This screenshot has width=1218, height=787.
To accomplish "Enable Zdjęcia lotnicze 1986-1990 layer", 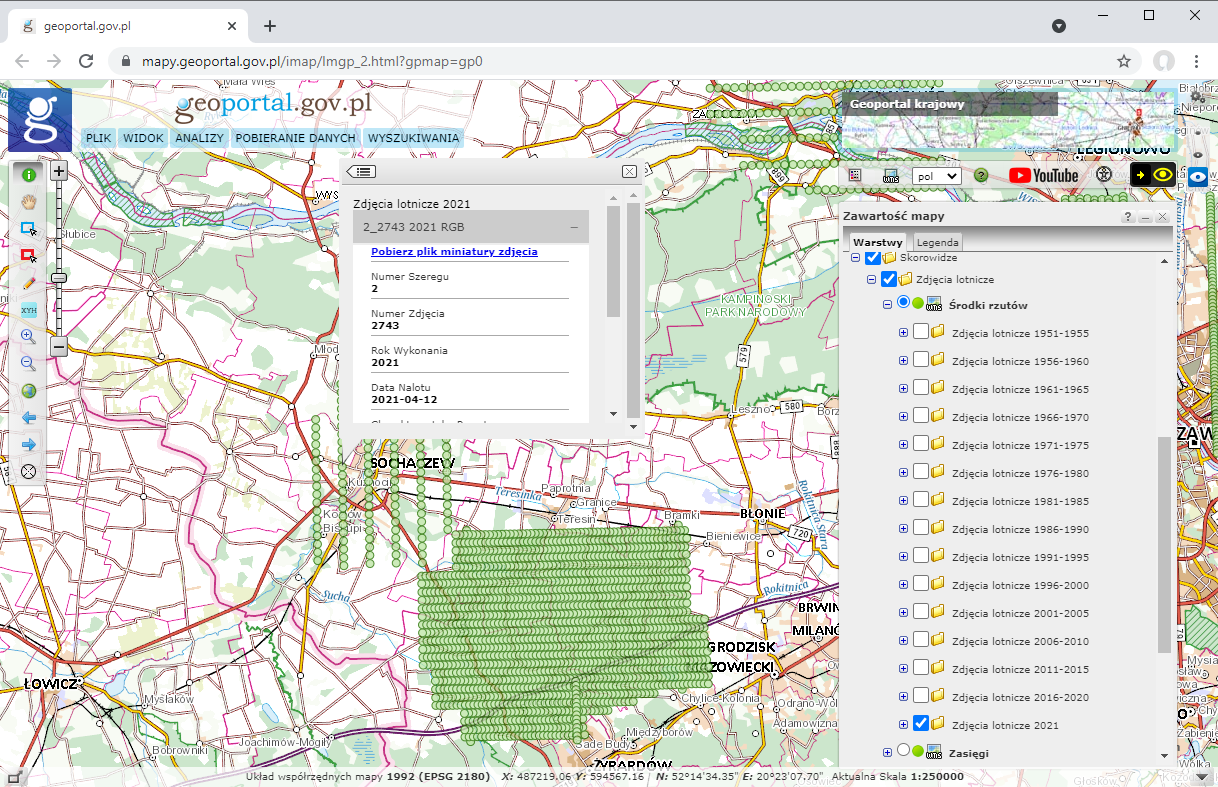I will point(921,529).
